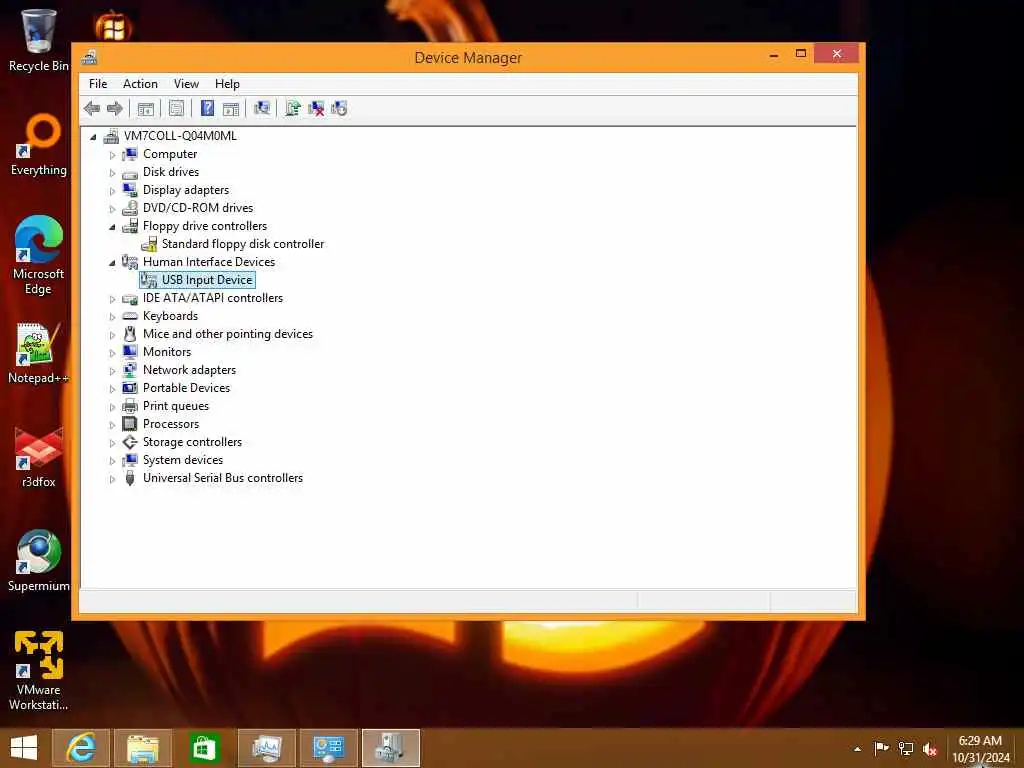The height and width of the screenshot is (768, 1024).
Task: Click the Action Center flag tray icon
Action: pyautogui.click(x=881, y=748)
